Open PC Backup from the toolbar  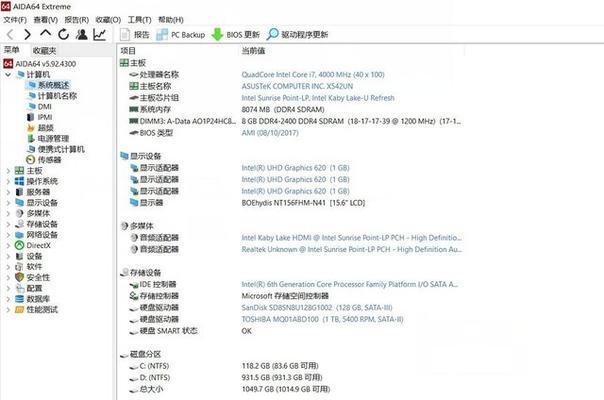click(x=181, y=35)
